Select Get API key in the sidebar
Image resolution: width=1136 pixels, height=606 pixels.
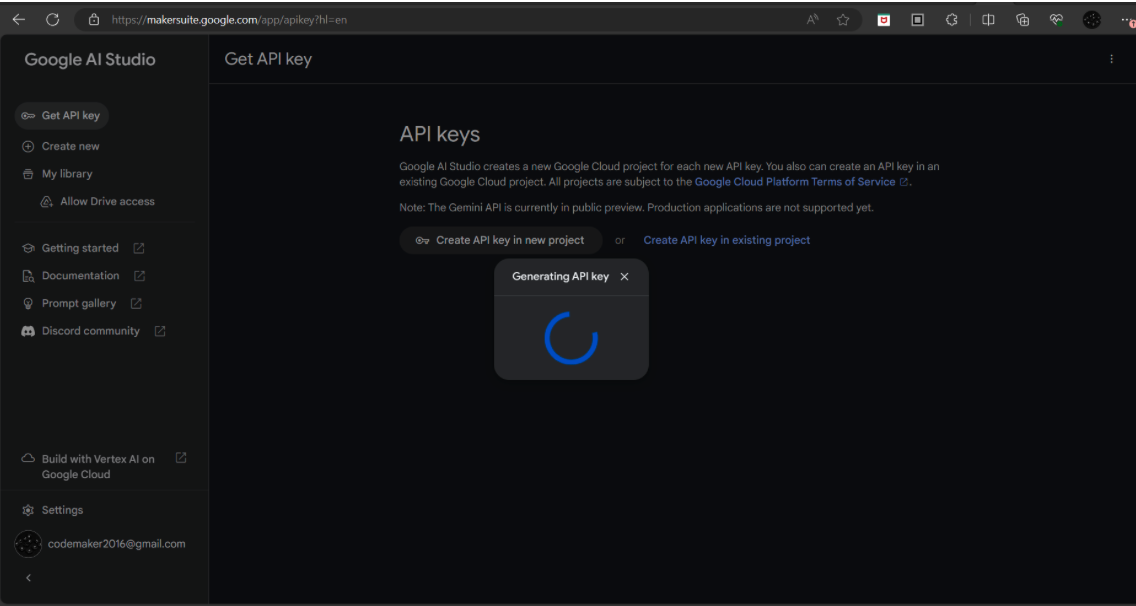(x=62, y=115)
